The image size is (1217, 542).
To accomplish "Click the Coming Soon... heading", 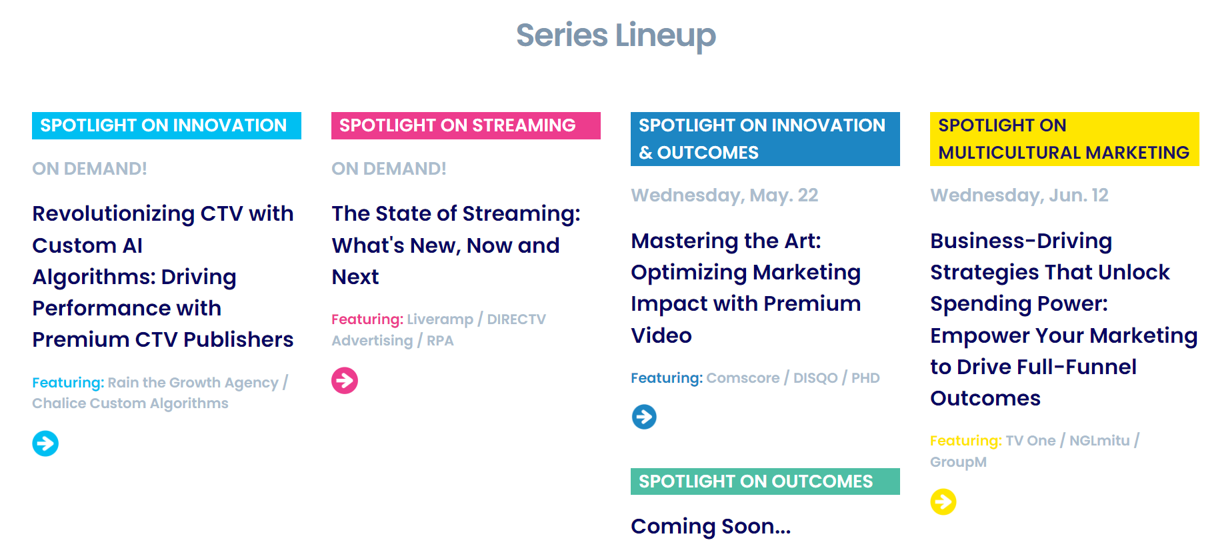I will click(711, 526).
